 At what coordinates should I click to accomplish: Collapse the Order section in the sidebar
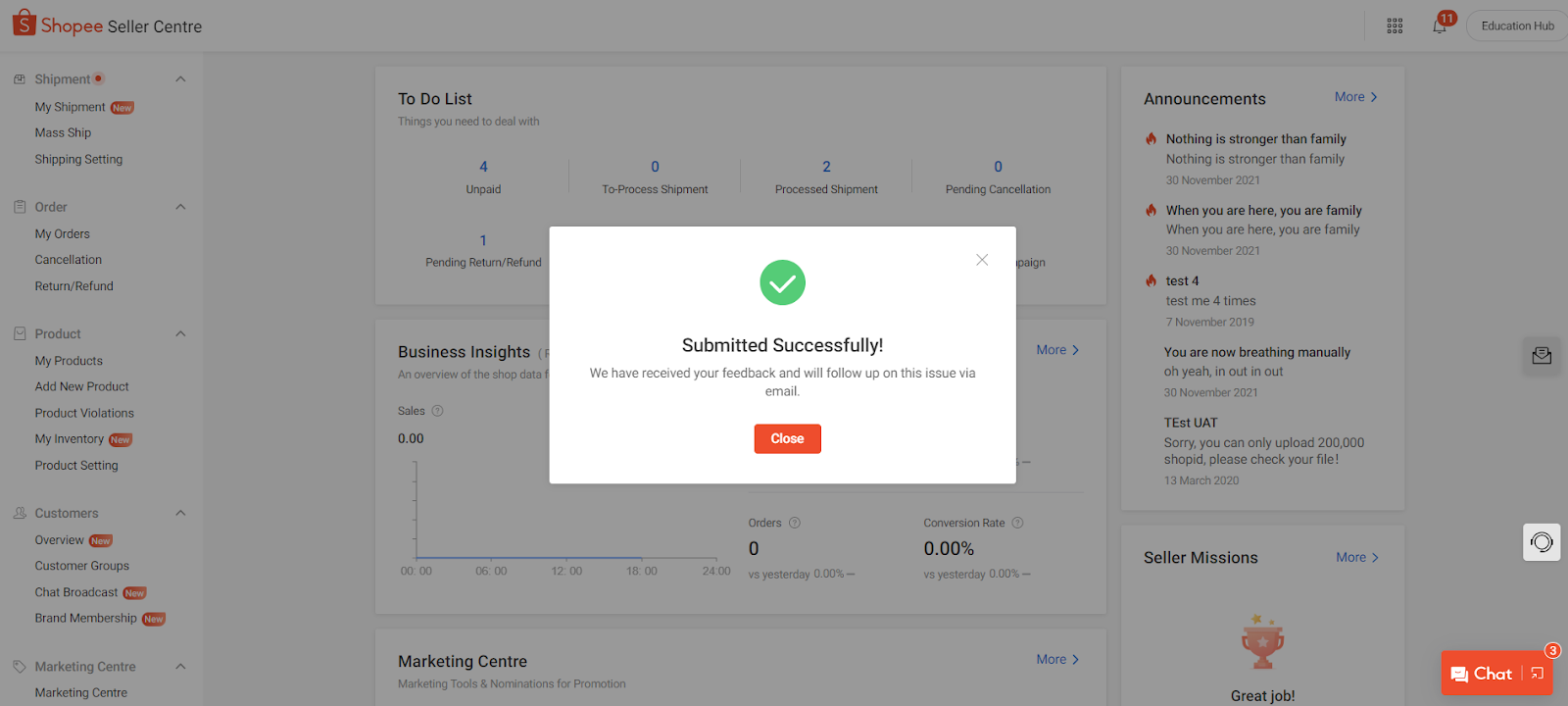coord(179,207)
